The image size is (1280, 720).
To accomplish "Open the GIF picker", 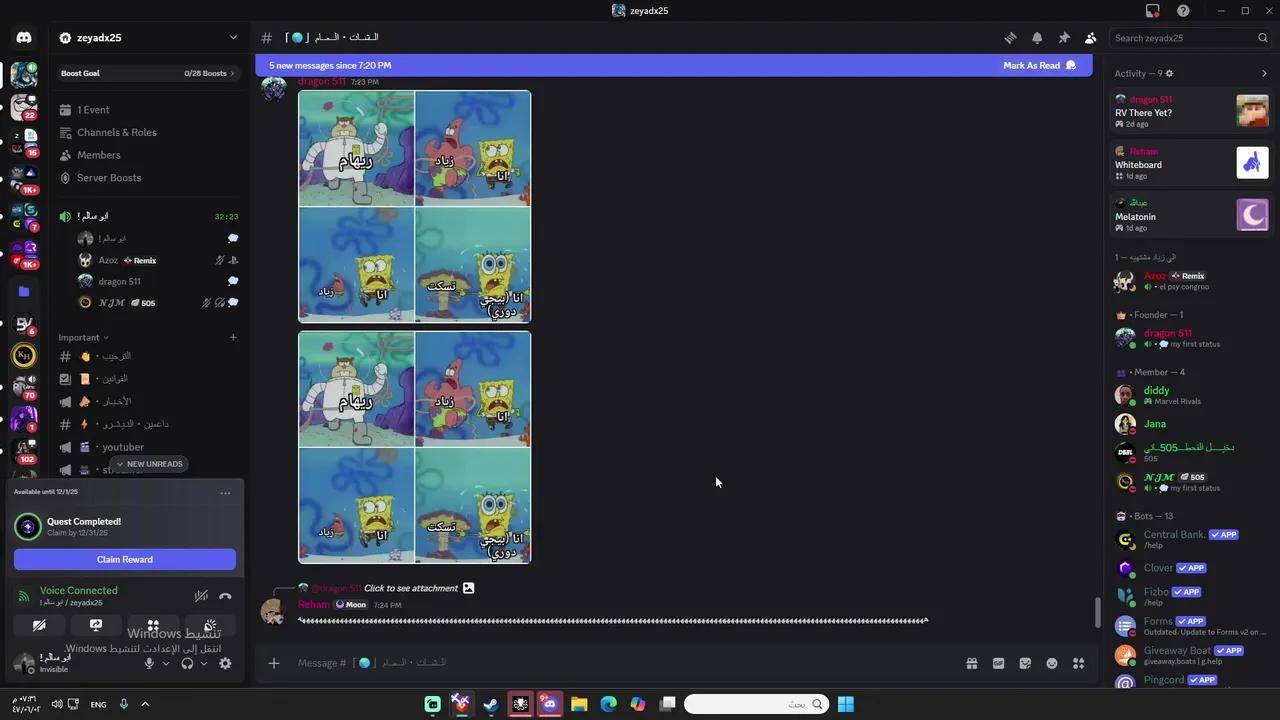I will click(998, 663).
